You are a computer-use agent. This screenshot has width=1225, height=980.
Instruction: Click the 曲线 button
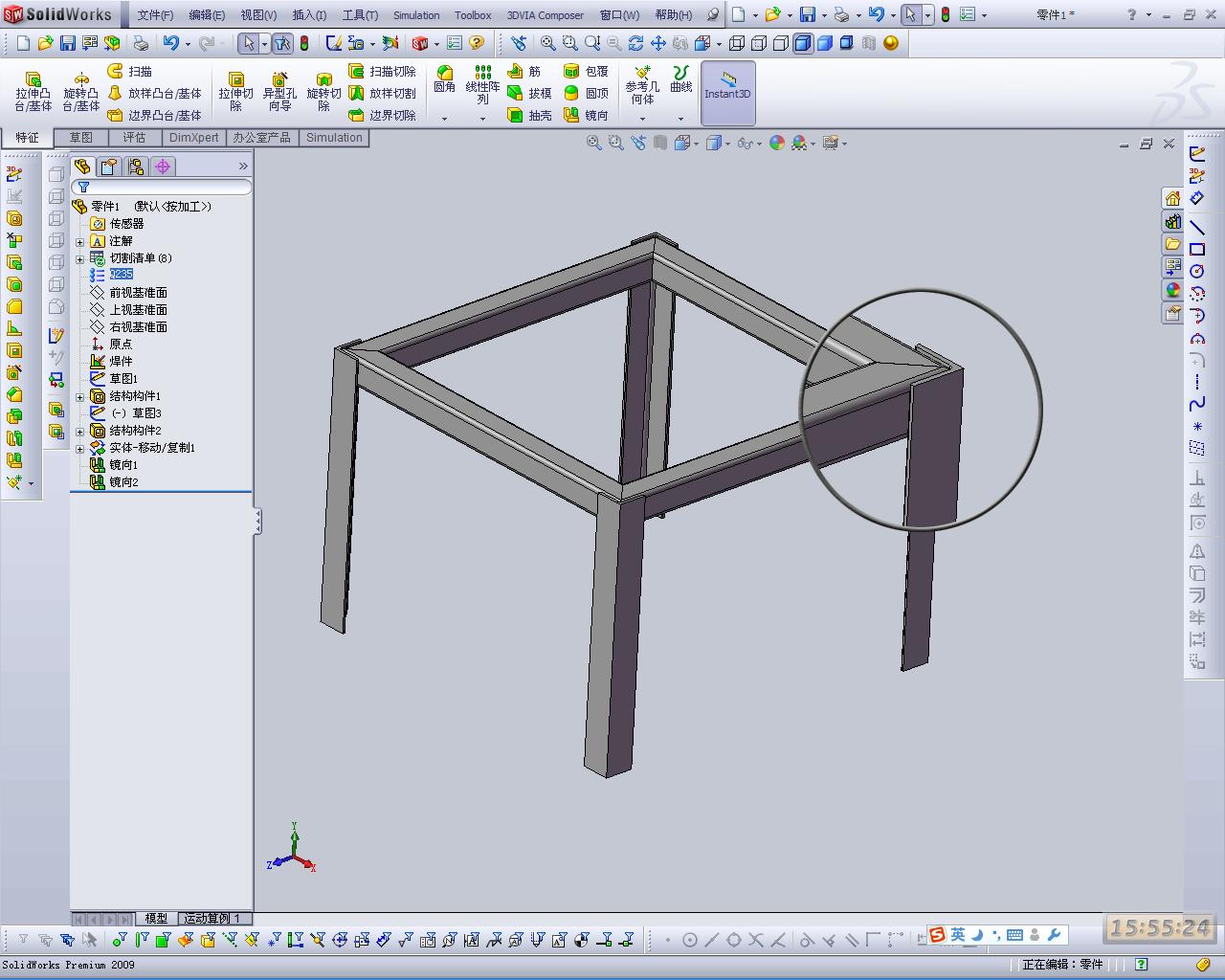[680, 79]
